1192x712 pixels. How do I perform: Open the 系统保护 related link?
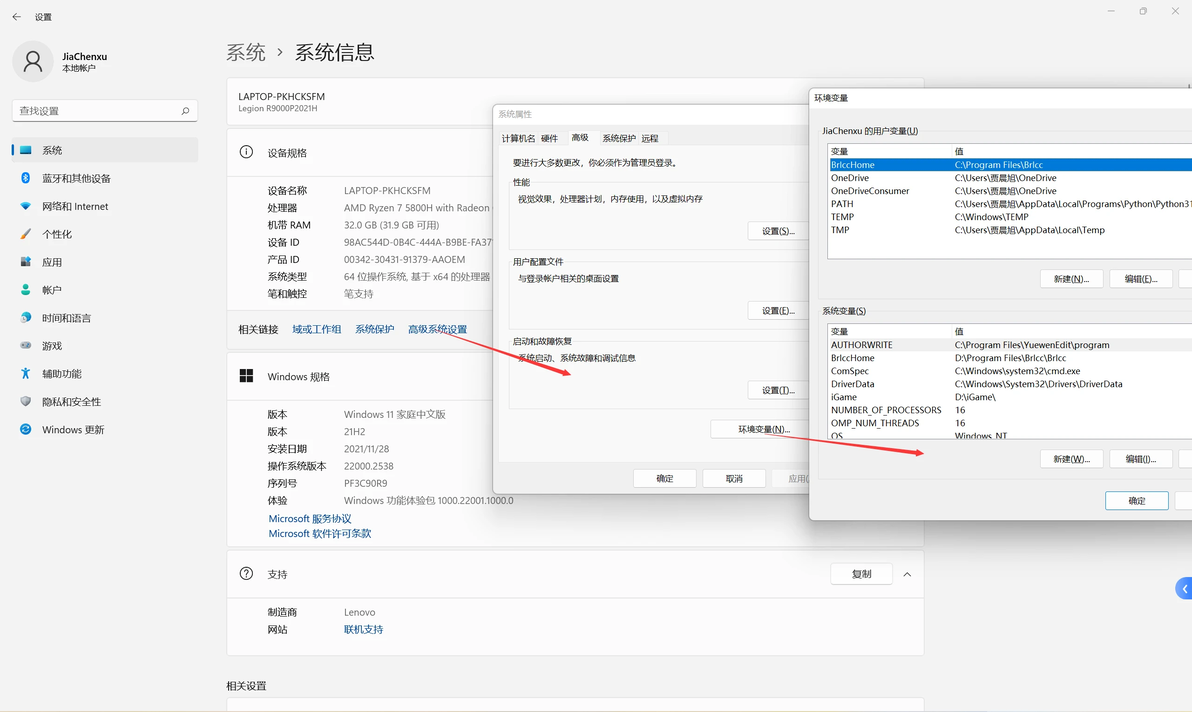point(374,329)
